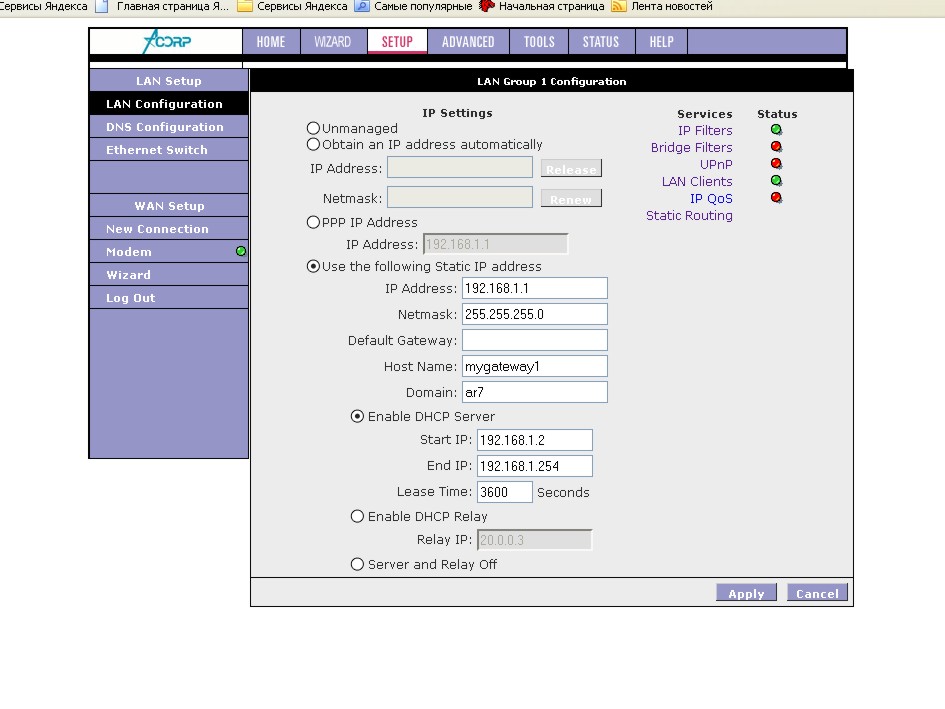Viewport: 945px width, 709px height.
Task: Click the red Bridge Filters status indicator
Action: tap(776, 147)
